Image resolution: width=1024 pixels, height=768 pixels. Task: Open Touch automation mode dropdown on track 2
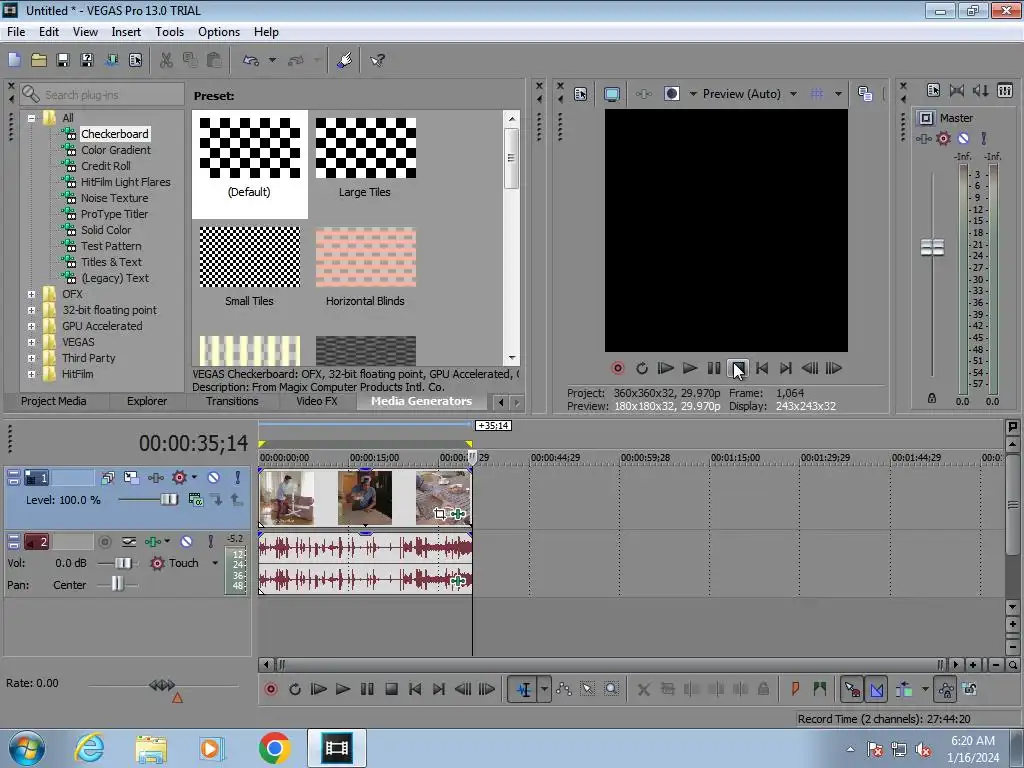pyautogui.click(x=214, y=563)
